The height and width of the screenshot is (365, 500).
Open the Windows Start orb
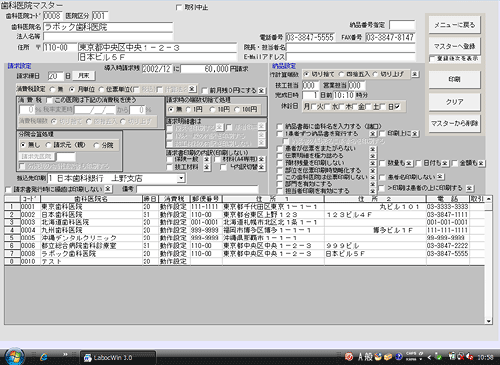pyautogui.click(x=14, y=356)
